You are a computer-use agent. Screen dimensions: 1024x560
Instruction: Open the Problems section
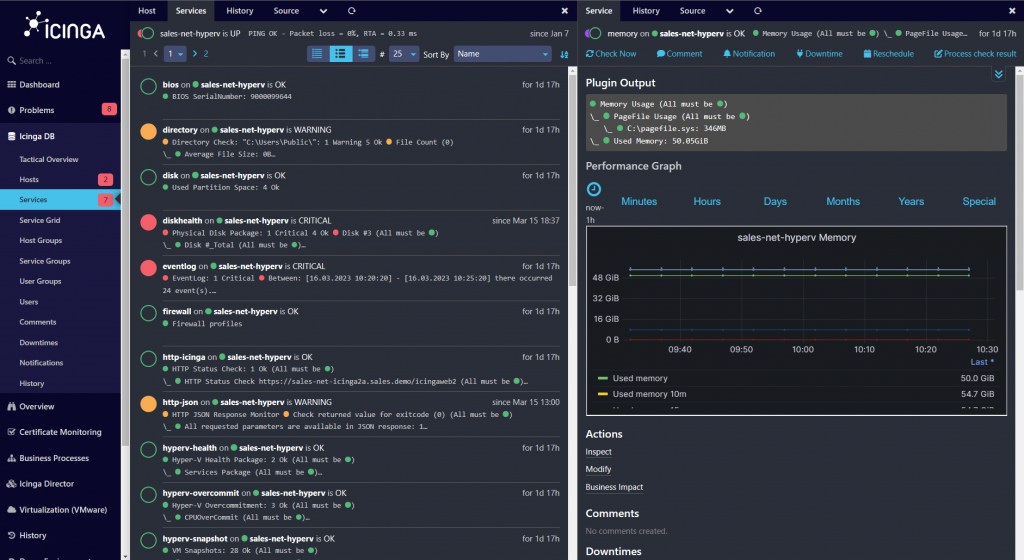[x=31, y=110]
